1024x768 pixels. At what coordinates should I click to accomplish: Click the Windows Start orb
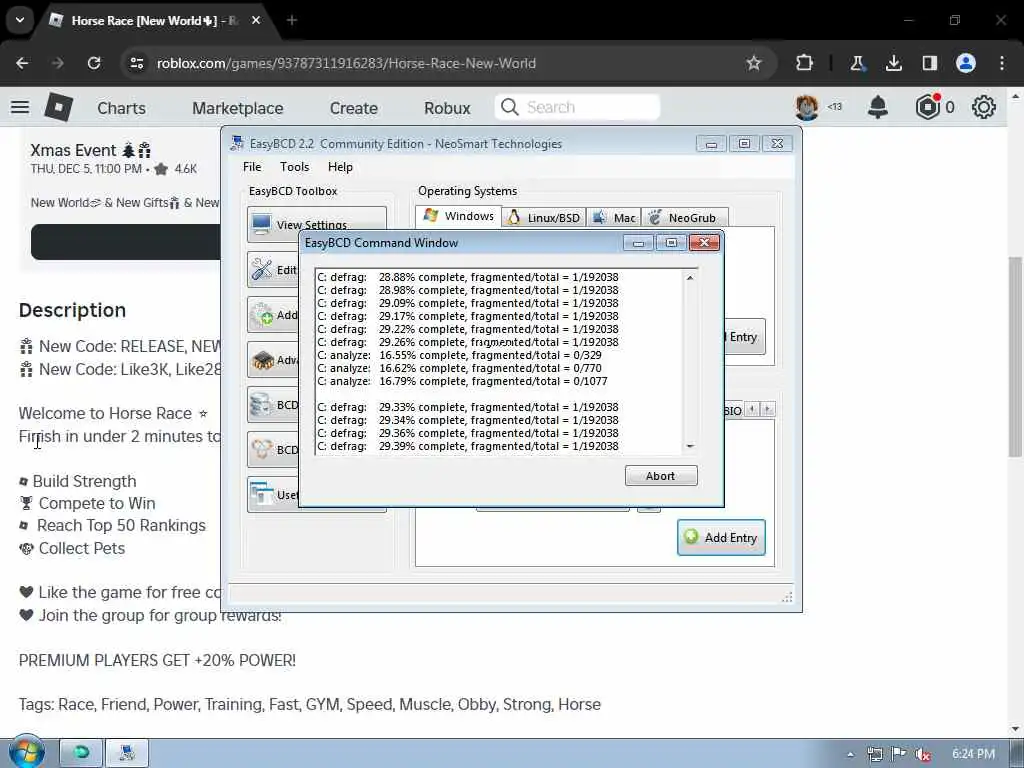(25, 752)
